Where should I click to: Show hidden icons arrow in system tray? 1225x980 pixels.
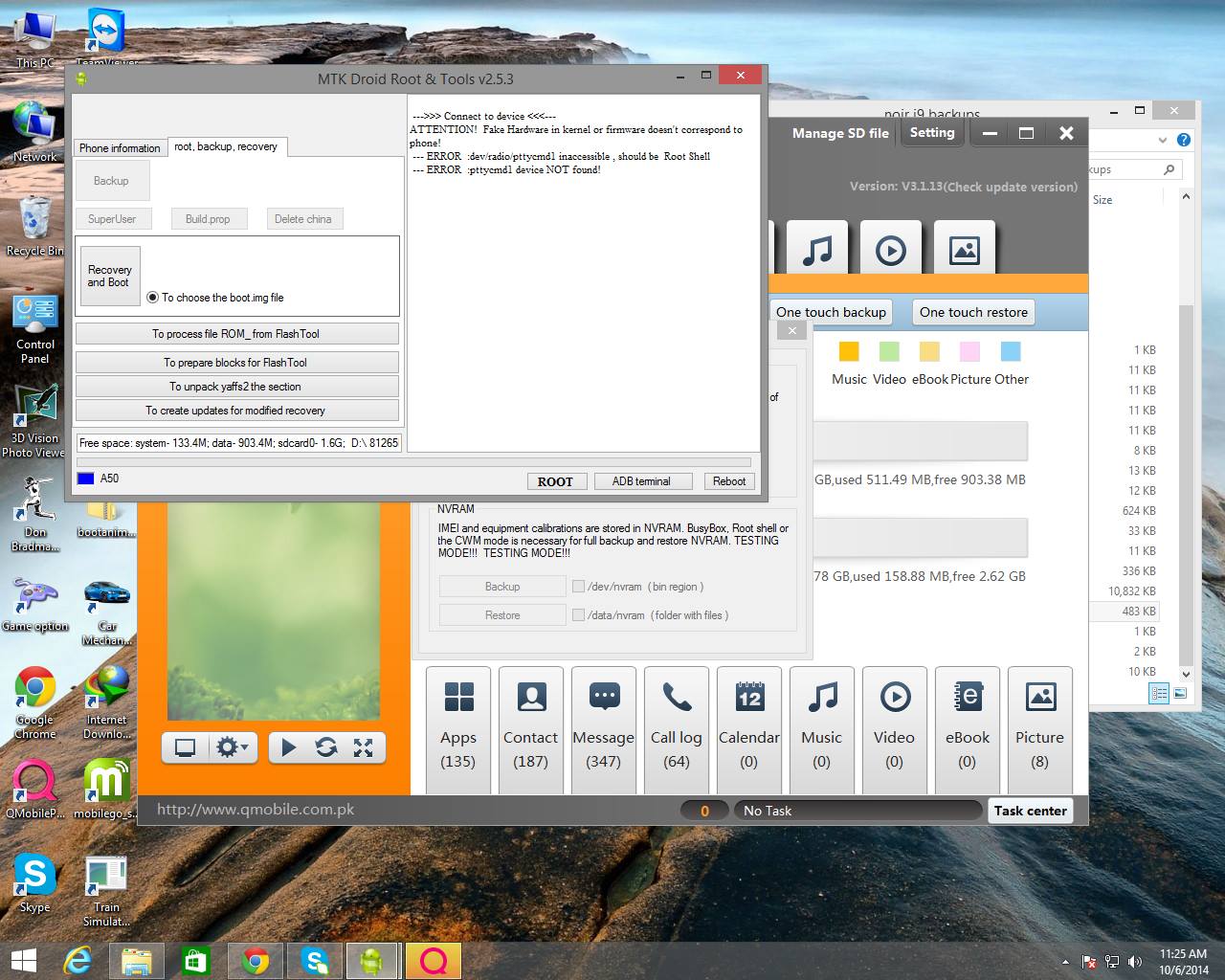pyautogui.click(x=1065, y=963)
